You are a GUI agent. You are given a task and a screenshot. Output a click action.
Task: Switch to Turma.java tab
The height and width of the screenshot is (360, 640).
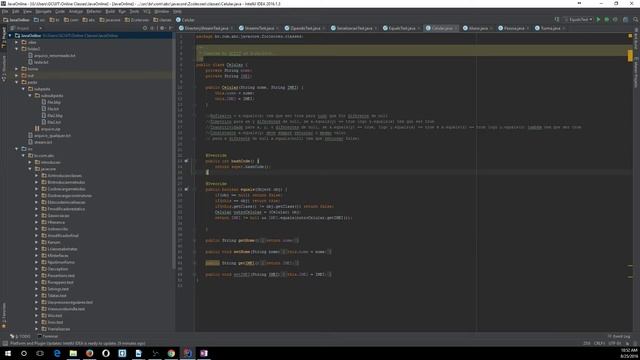tap(550, 28)
